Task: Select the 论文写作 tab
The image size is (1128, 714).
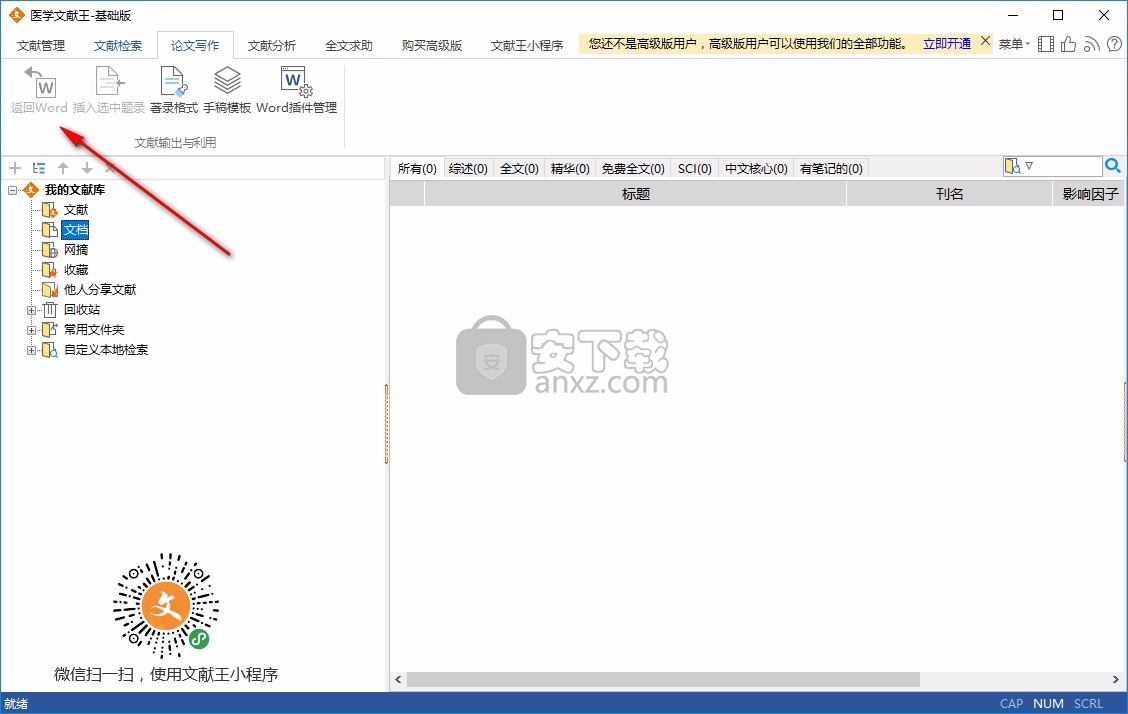Action: (x=195, y=45)
